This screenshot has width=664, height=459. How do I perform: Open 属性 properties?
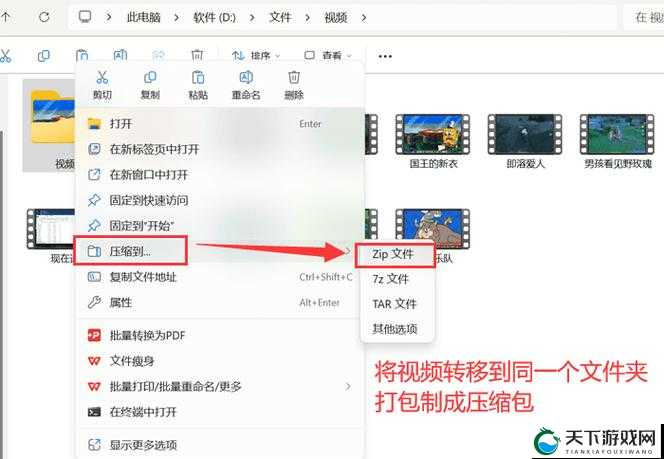[x=219, y=302]
